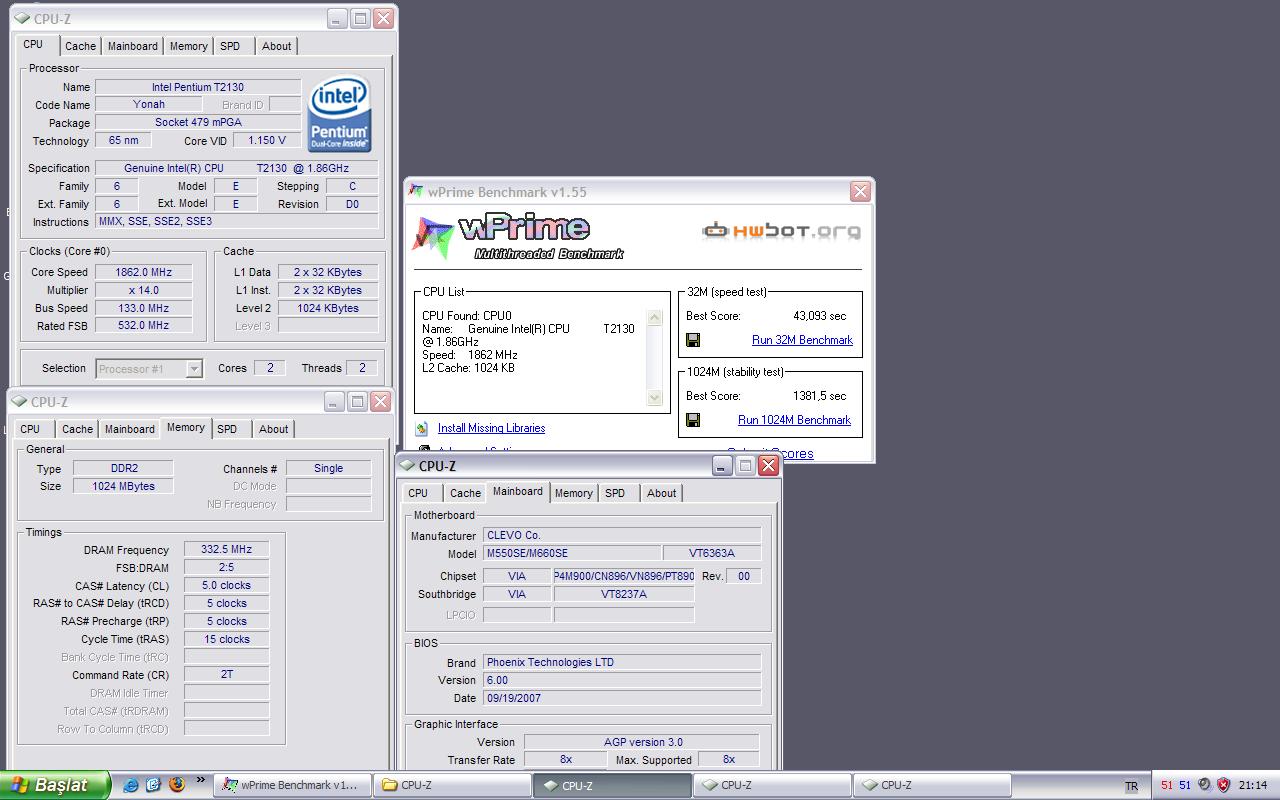
Task: Click the wPrime title bar icon
Action: click(x=416, y=192)
